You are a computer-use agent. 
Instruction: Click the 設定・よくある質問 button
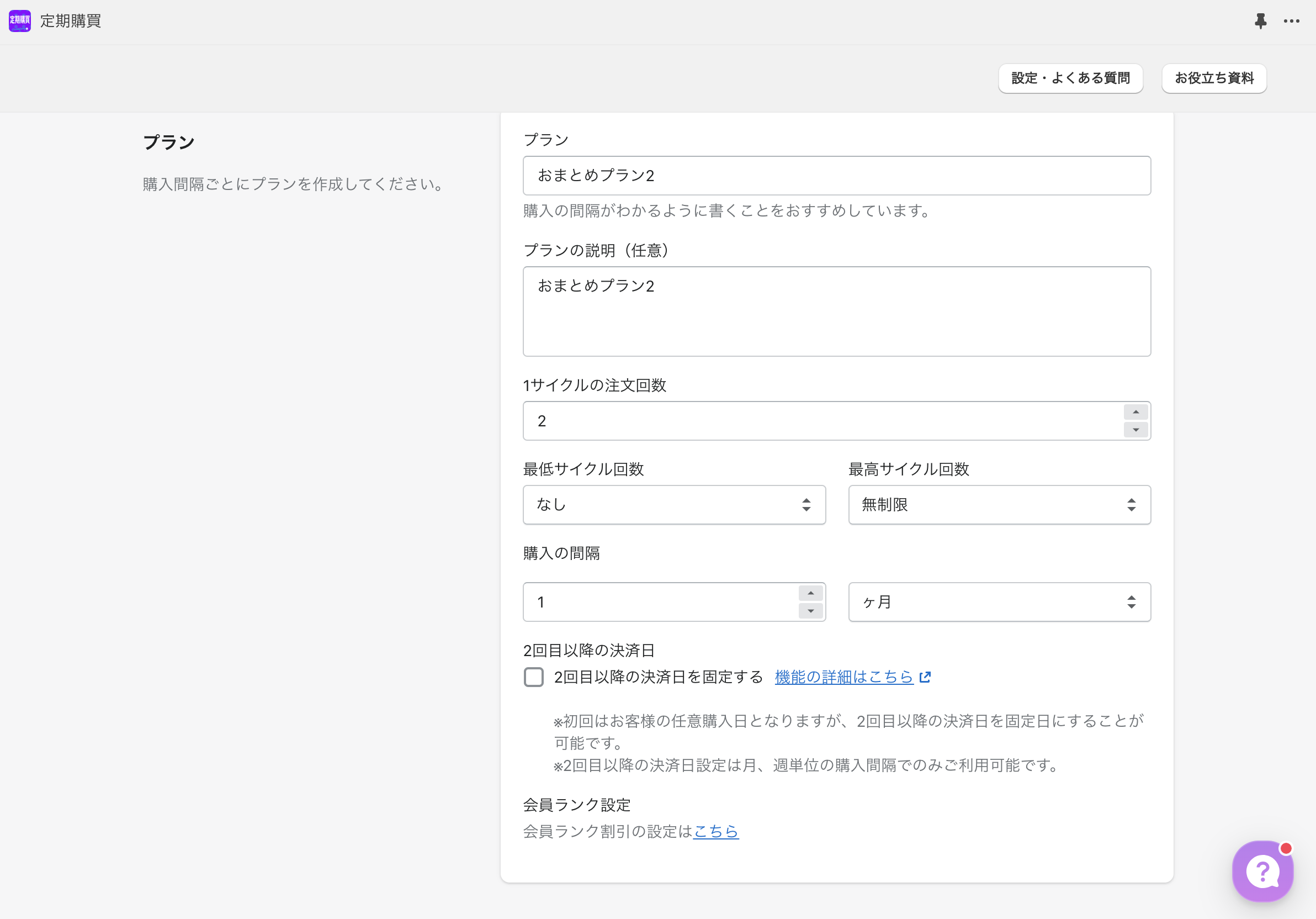point(1070,78)
